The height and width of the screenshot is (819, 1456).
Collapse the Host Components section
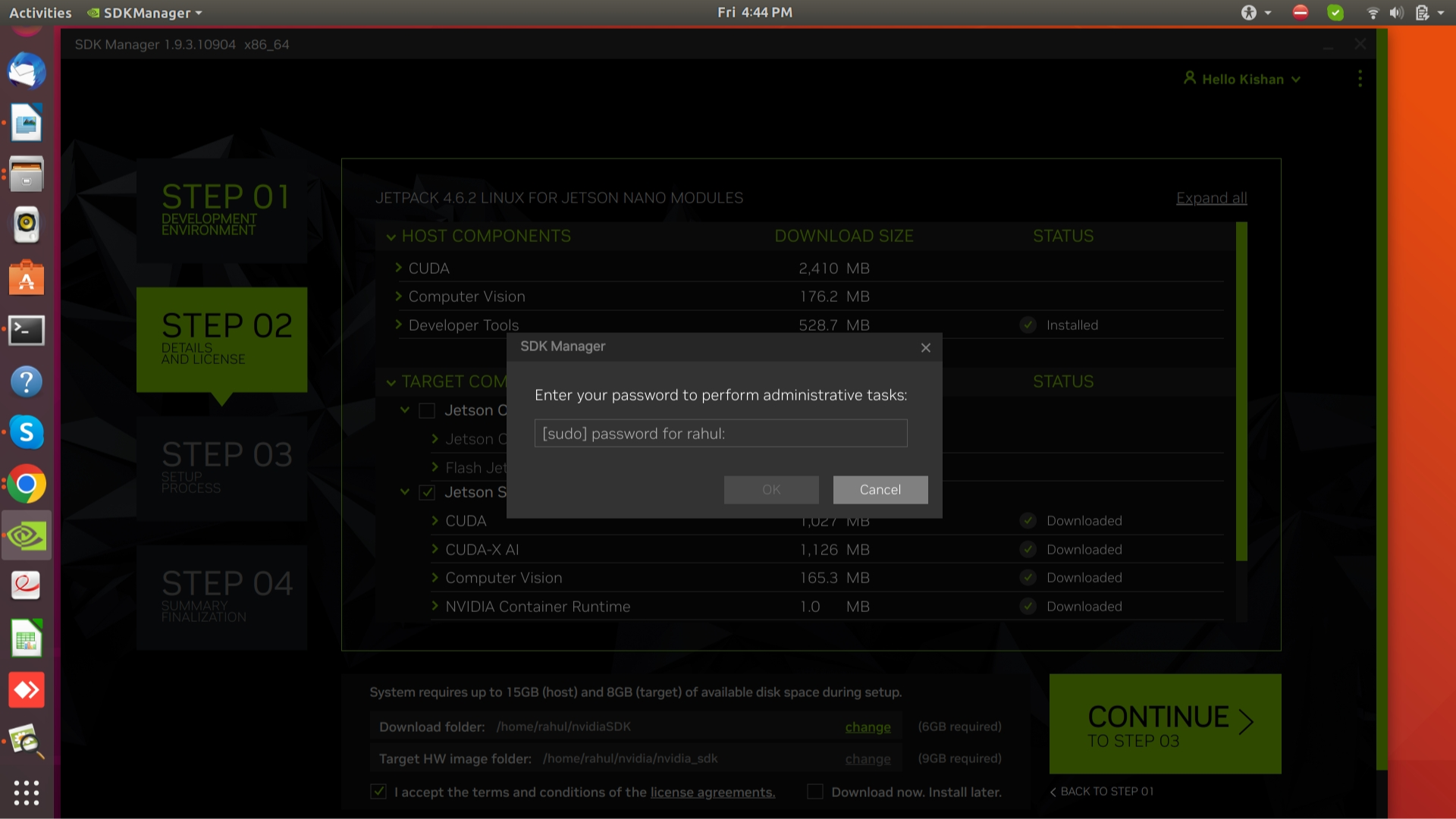coord(391,237)
